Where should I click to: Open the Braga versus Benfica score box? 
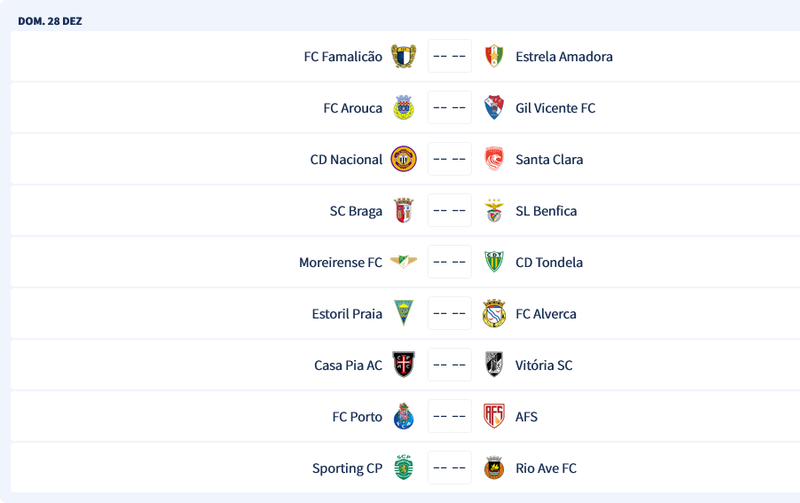[x=449, y=211]
